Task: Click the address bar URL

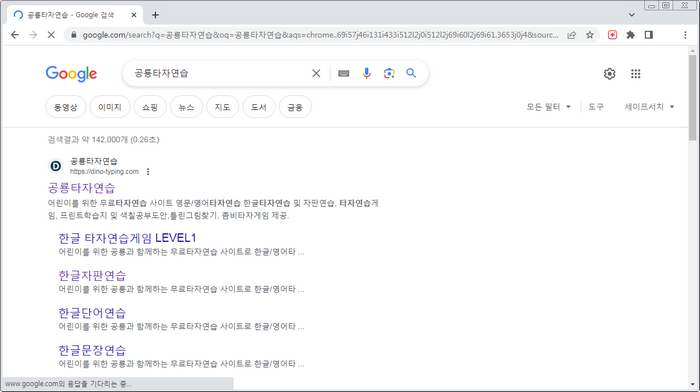Action: [x=320, y=35]
